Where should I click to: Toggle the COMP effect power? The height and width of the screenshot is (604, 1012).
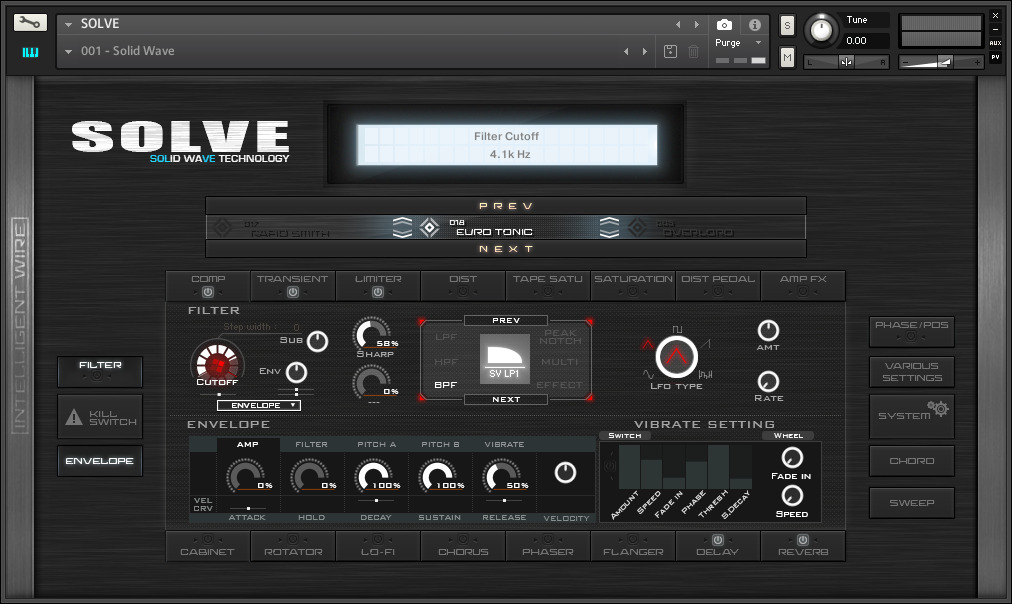(208, 292)
